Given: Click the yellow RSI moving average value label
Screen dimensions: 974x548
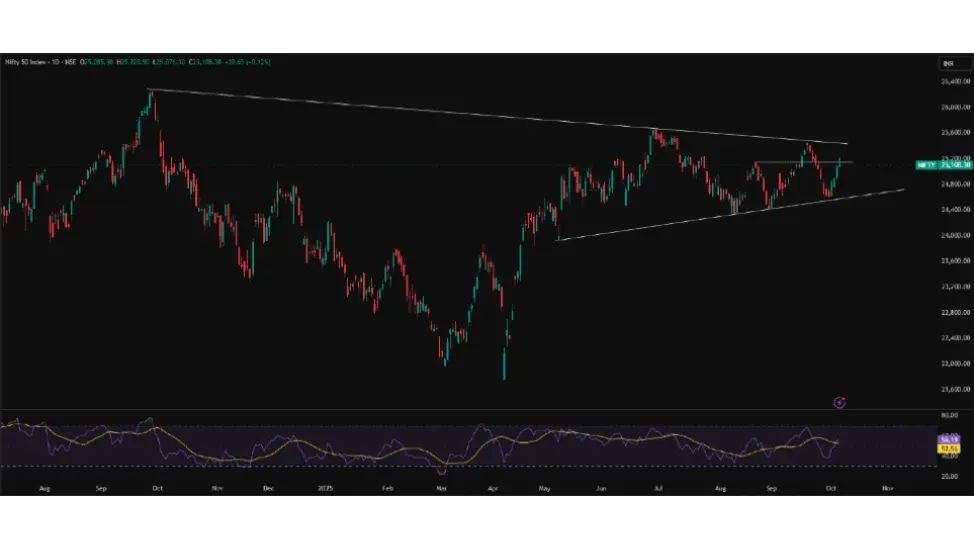Looking at the screenshot, I should click(x=948, y=449).
